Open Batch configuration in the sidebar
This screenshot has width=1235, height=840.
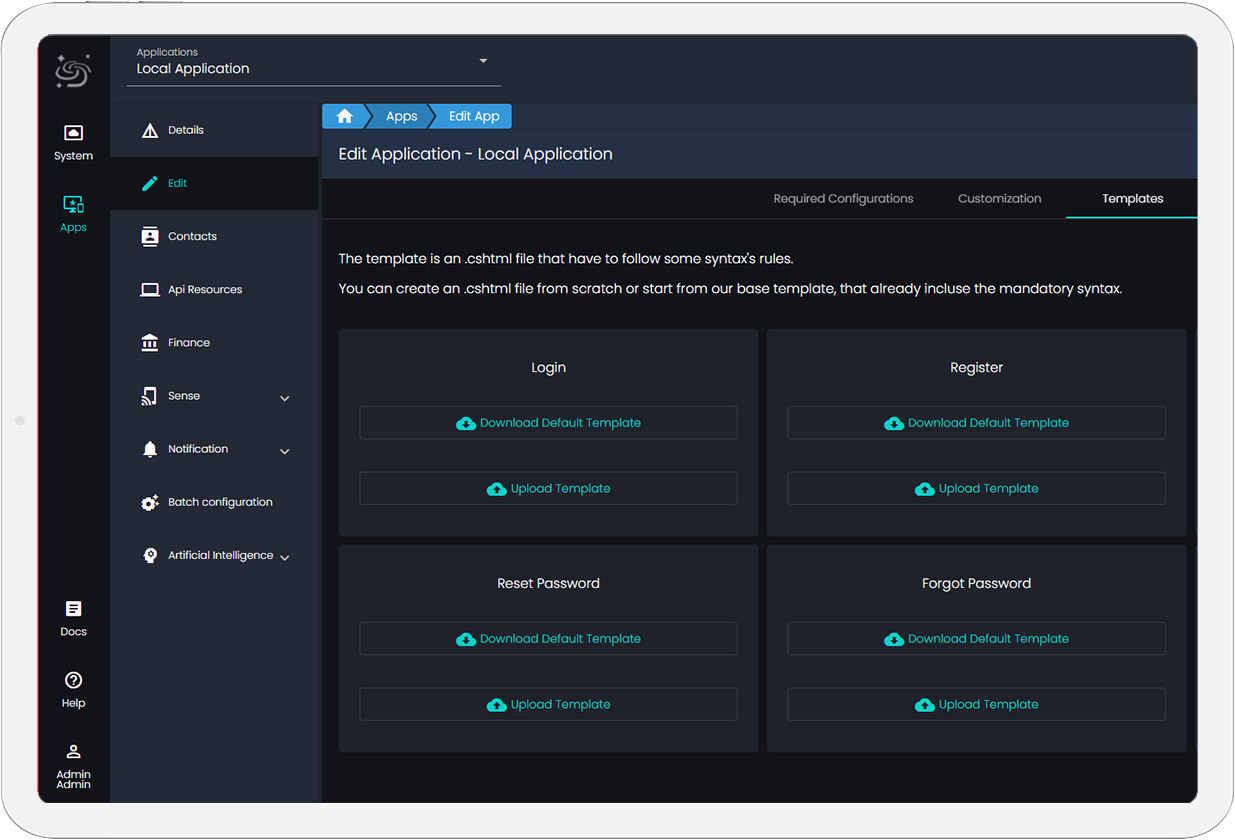click(219, 503)
